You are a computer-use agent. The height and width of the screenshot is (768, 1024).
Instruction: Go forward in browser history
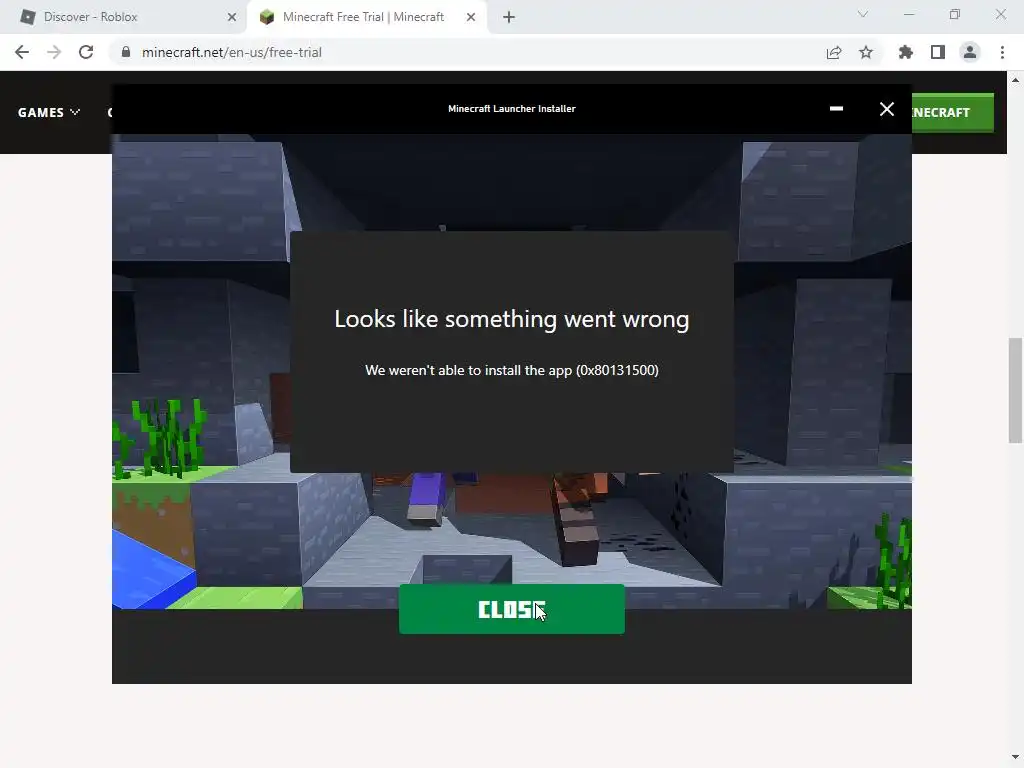click(54, 52)
